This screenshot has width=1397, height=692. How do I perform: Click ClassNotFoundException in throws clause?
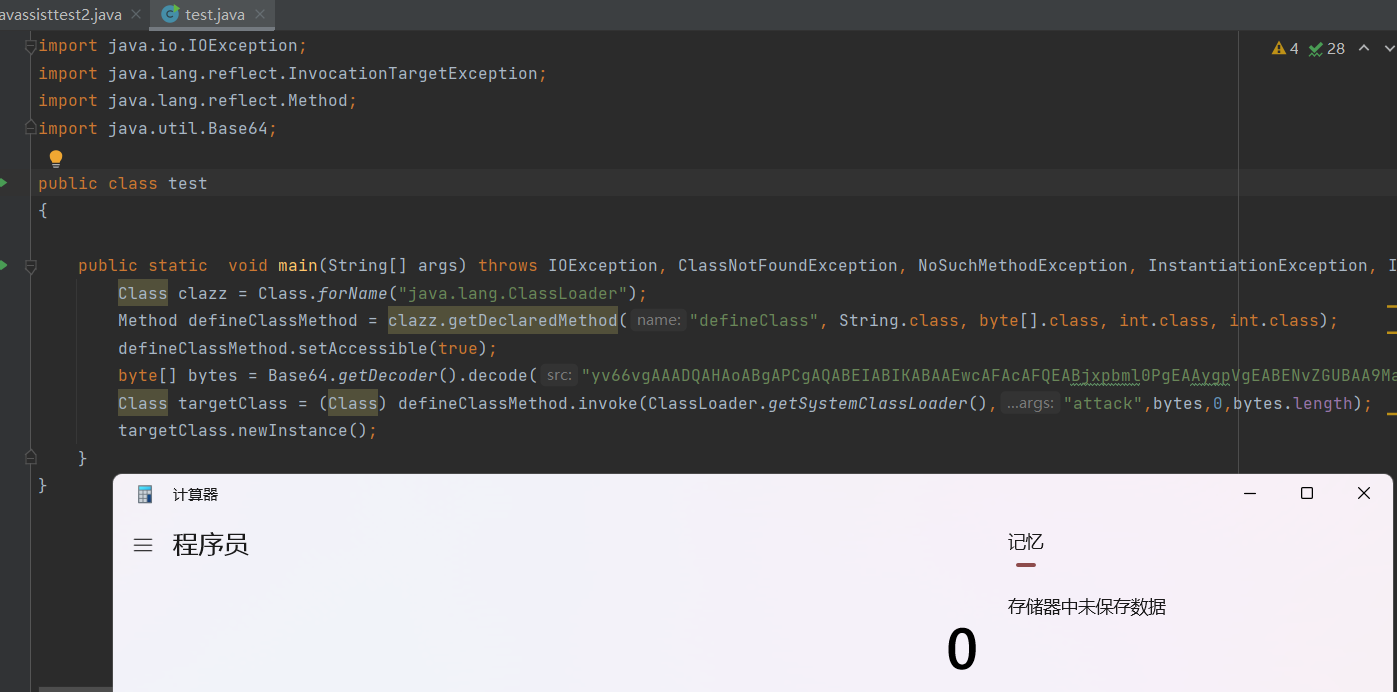click(x=788, y=266)
